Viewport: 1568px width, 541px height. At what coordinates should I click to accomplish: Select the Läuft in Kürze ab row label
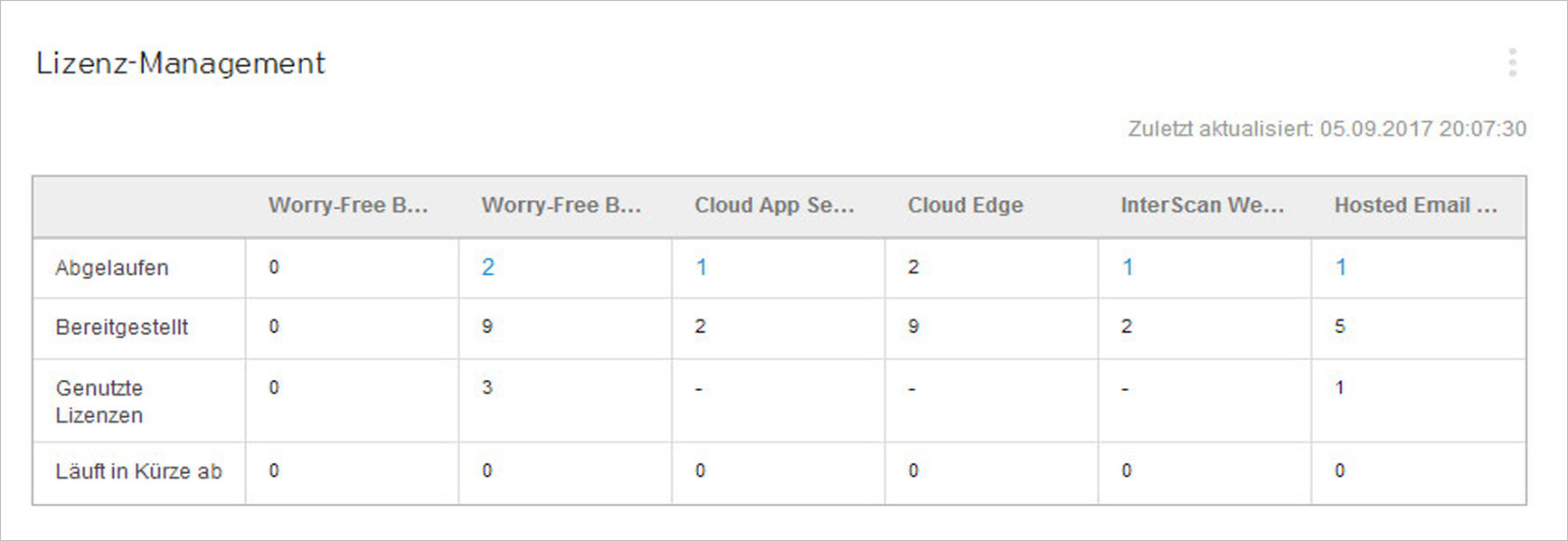point(138,471)
